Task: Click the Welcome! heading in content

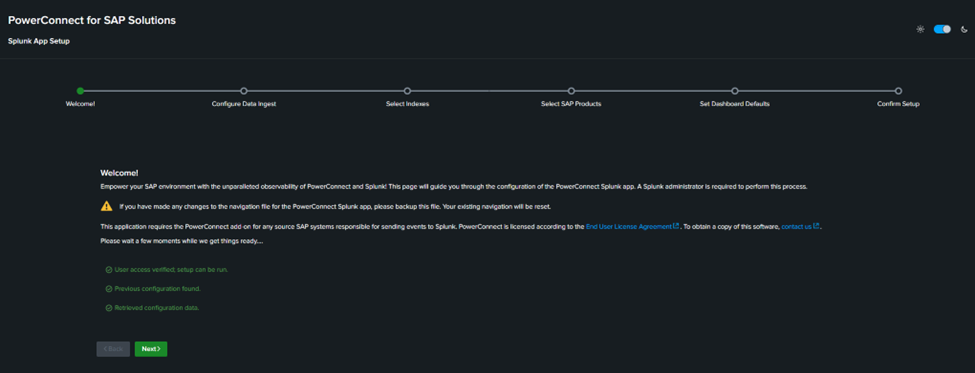Action: pyautogui.click(x=119, y=173)
